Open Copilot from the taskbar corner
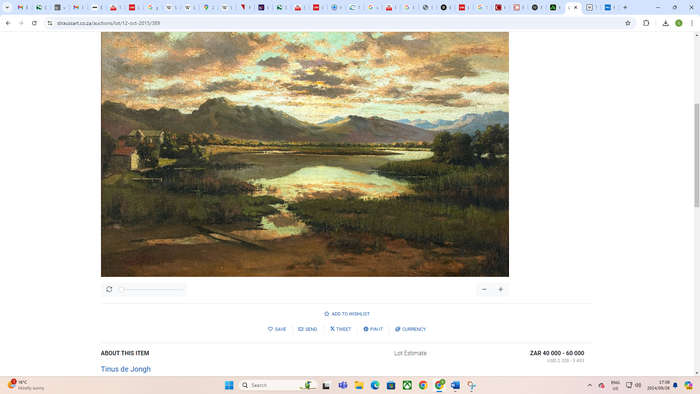 688,385
